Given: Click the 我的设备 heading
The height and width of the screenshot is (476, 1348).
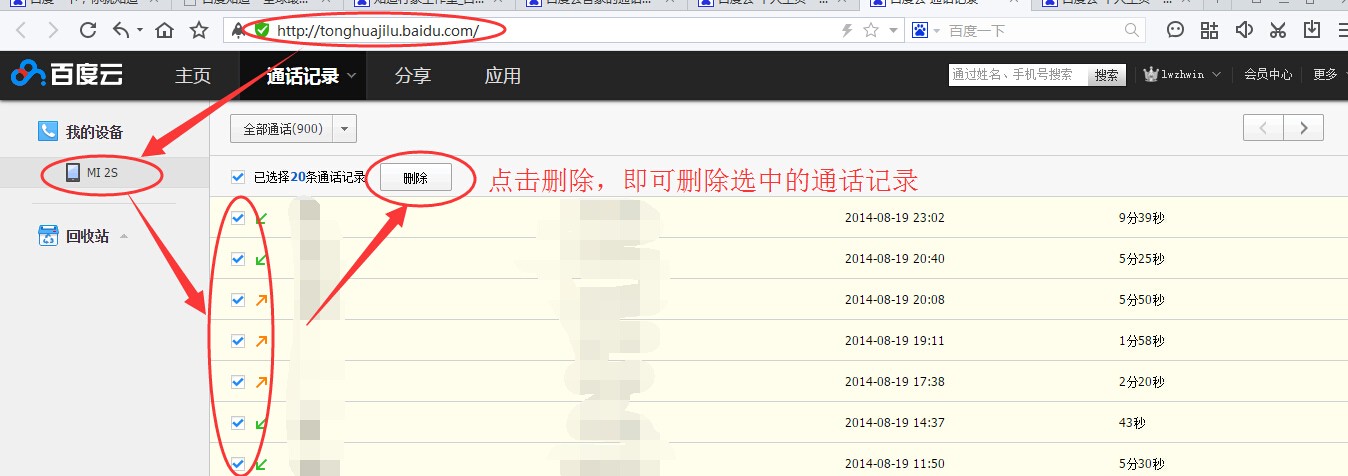Looking at the screenshot, I should click(x=95, y=132).
